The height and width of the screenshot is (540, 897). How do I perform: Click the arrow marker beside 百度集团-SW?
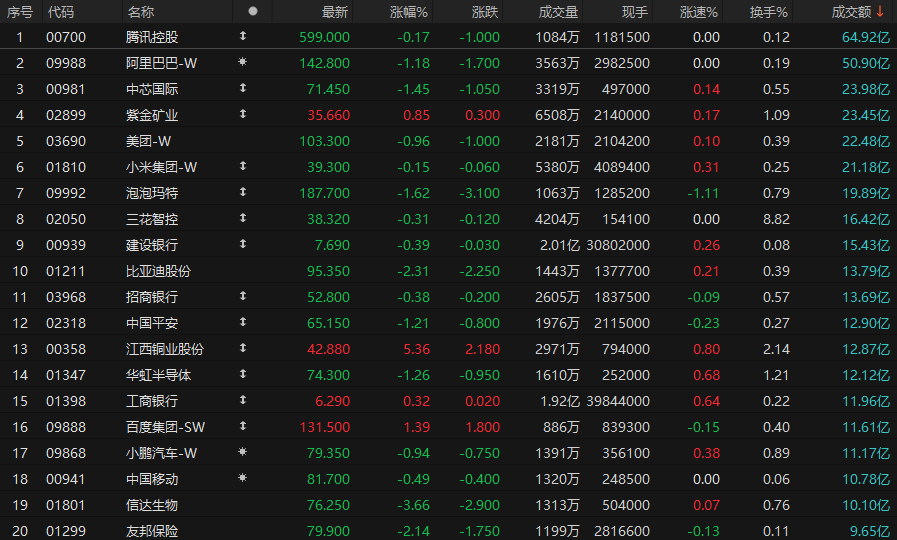(243, 426)
